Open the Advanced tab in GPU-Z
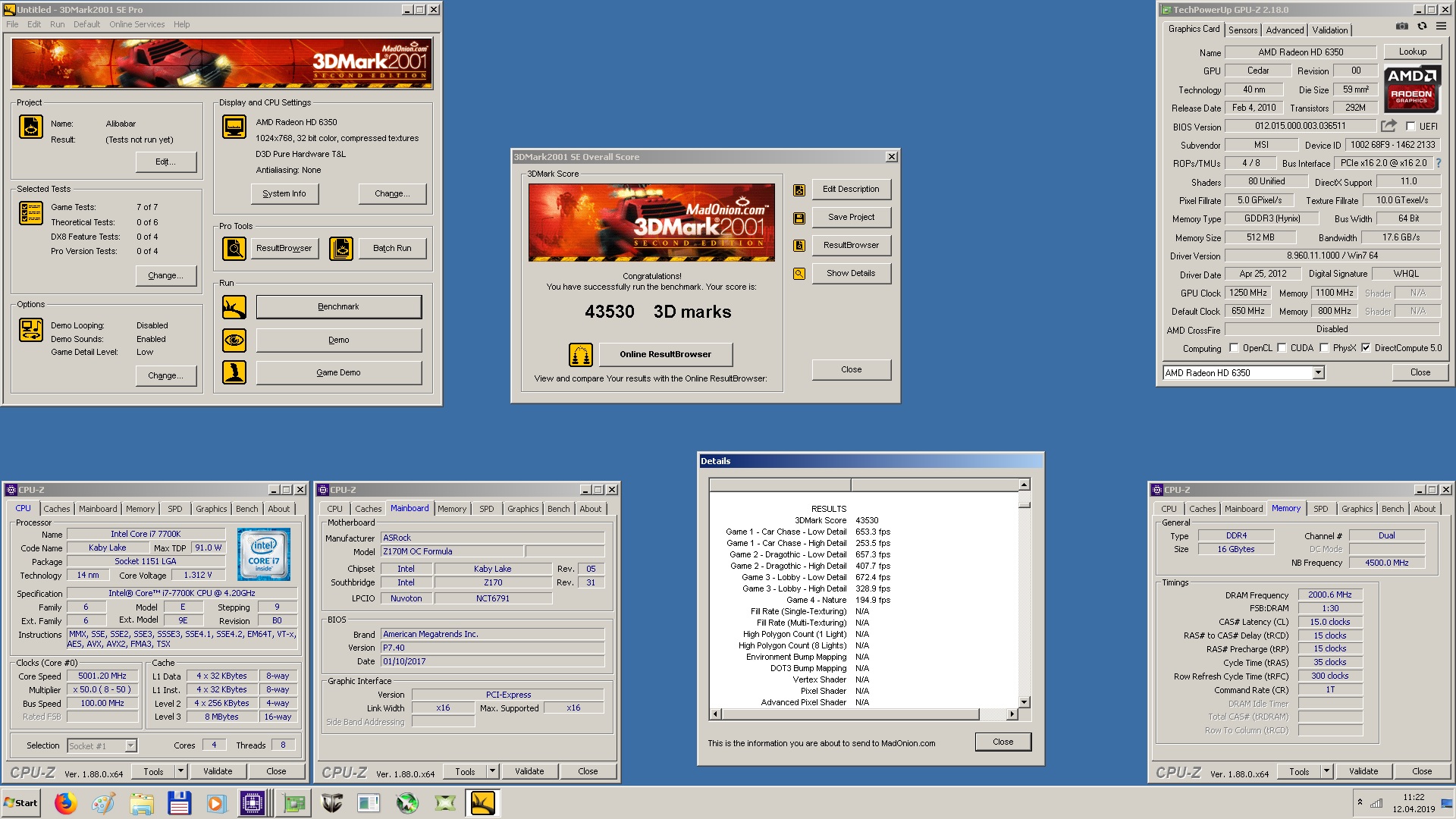The width and height of the screenshot is (1456, 819). click(1285, 30)
